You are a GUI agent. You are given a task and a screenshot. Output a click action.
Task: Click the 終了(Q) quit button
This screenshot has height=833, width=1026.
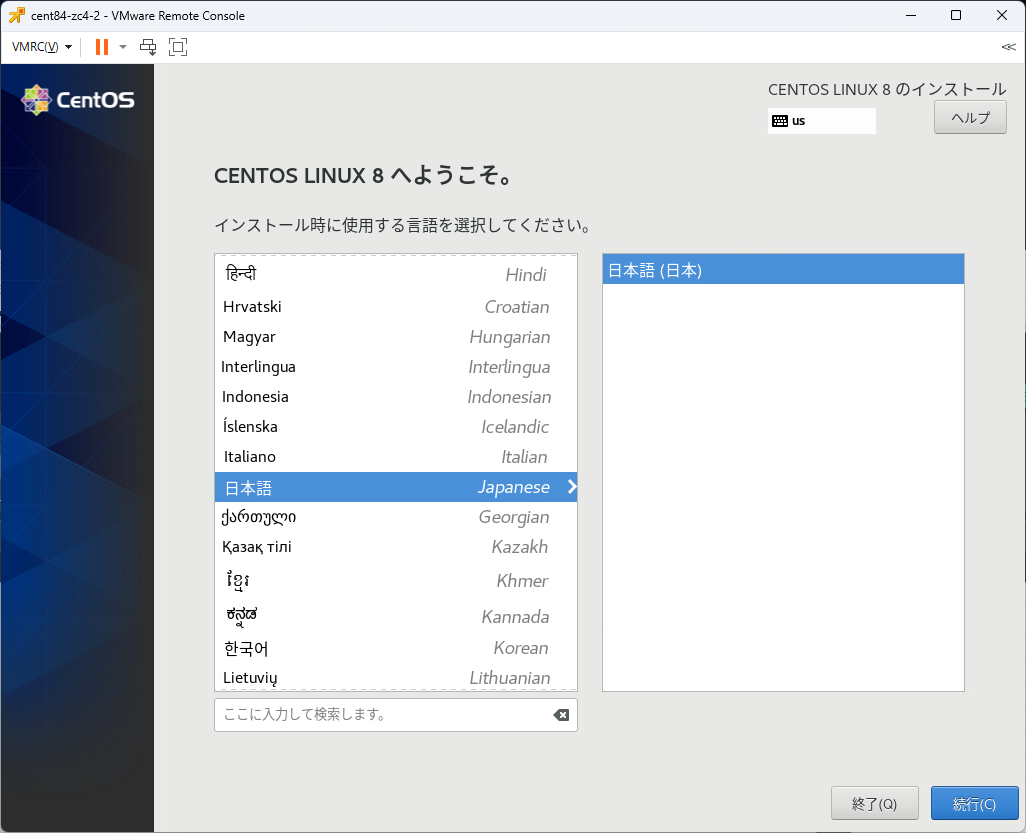pyautogui.click(x=874, y=803)
